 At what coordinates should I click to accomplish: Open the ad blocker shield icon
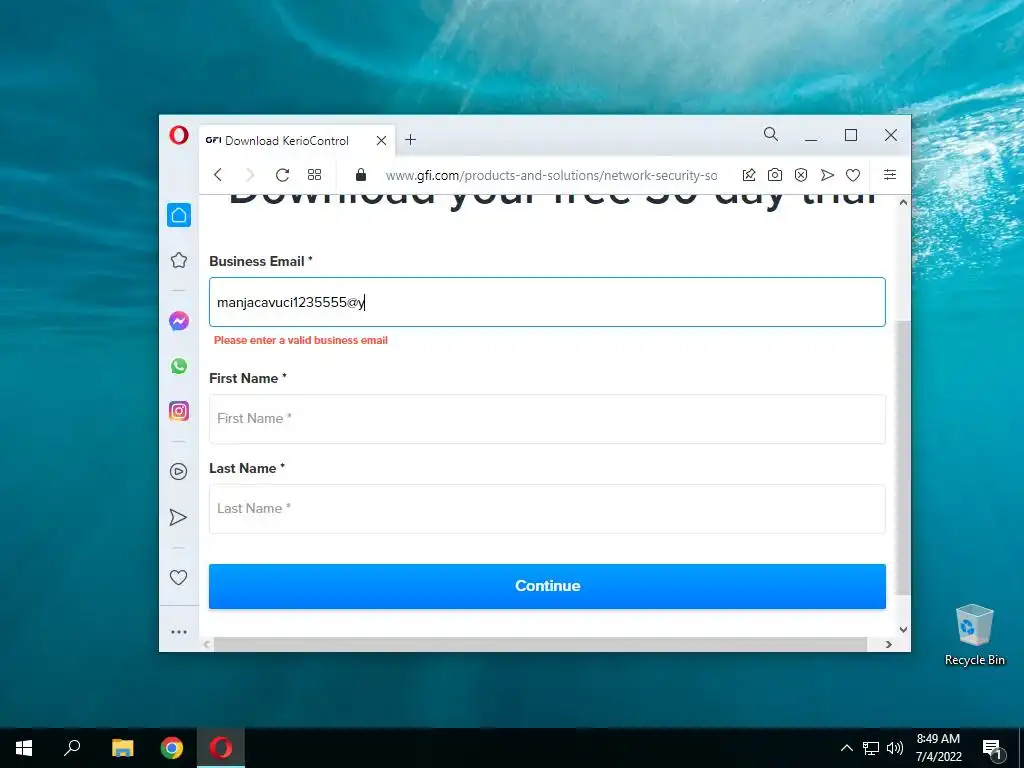[801, 174]
